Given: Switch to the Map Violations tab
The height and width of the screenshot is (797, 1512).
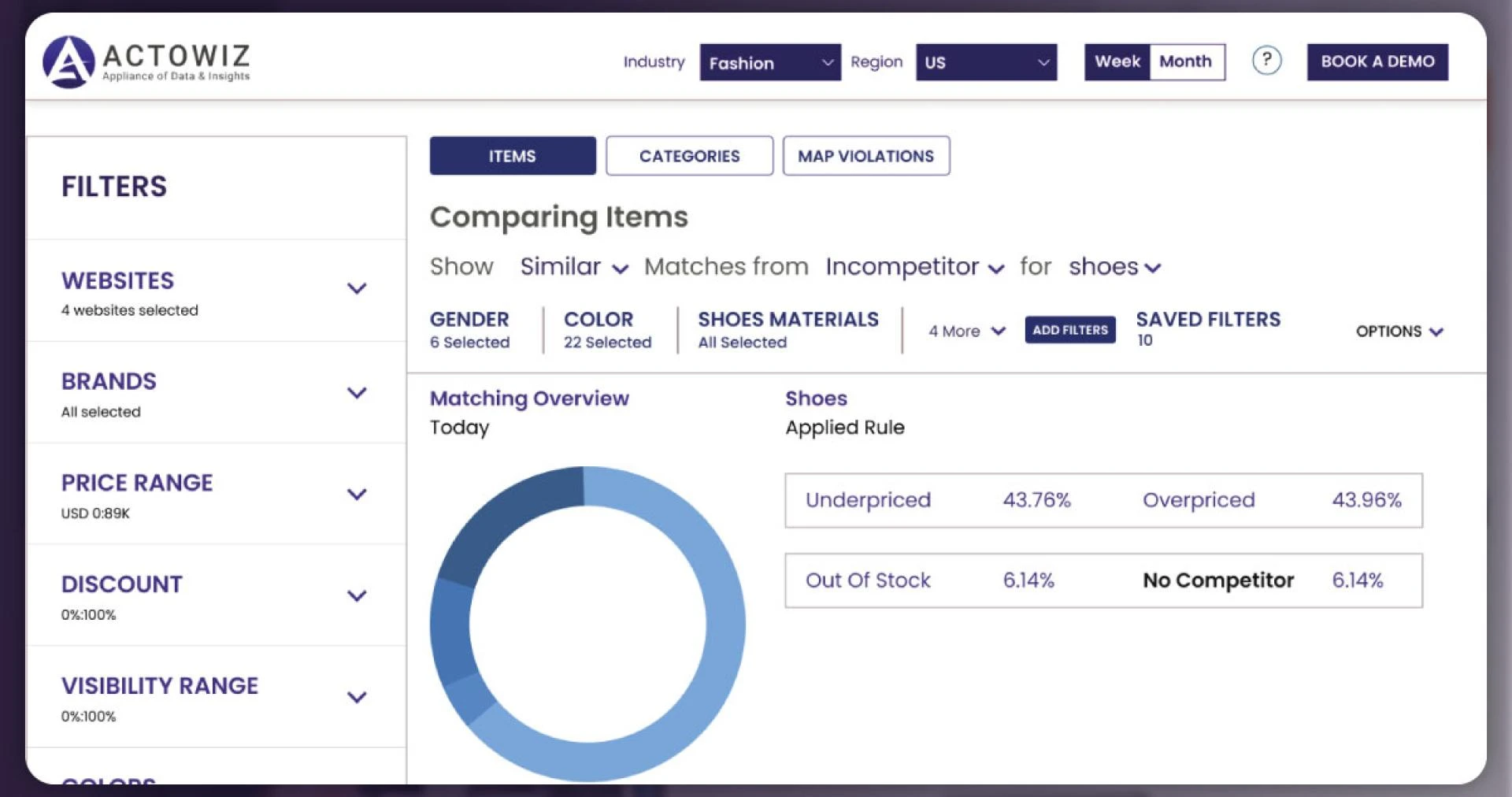Looking at the screenshot, I should [865, 155].
